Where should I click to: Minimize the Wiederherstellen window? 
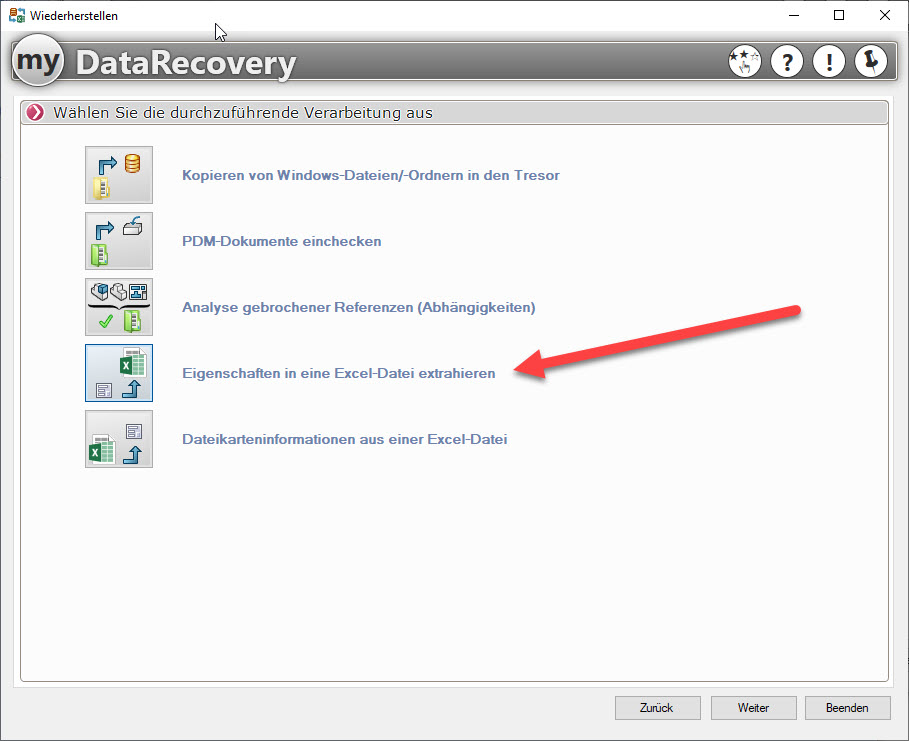794,16
